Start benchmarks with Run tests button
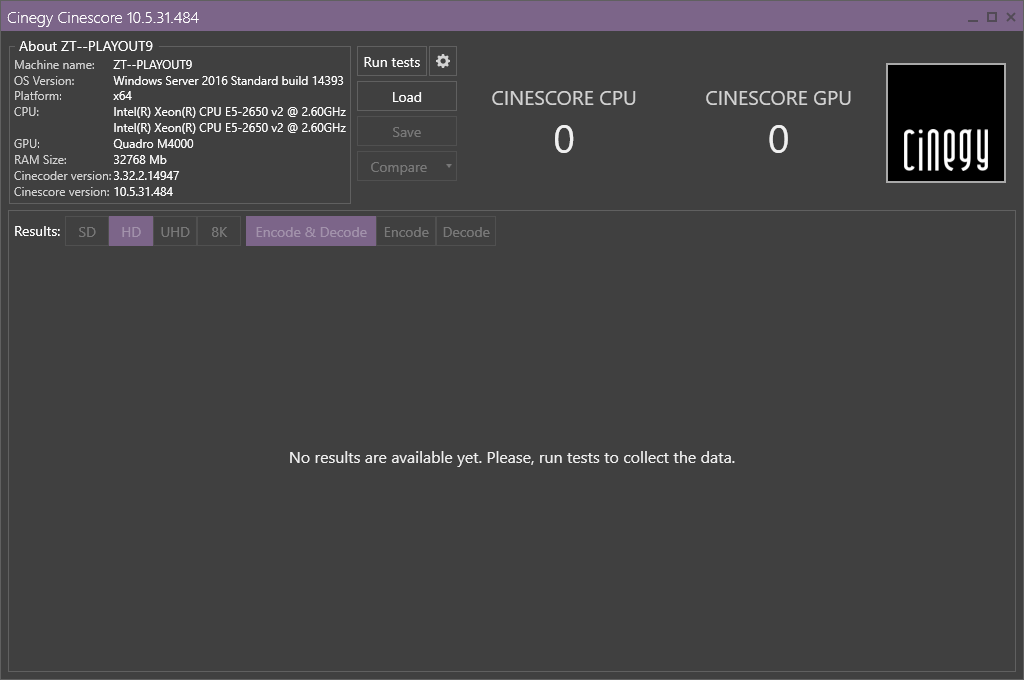The image size is (1024, 680). coord(392,62)
